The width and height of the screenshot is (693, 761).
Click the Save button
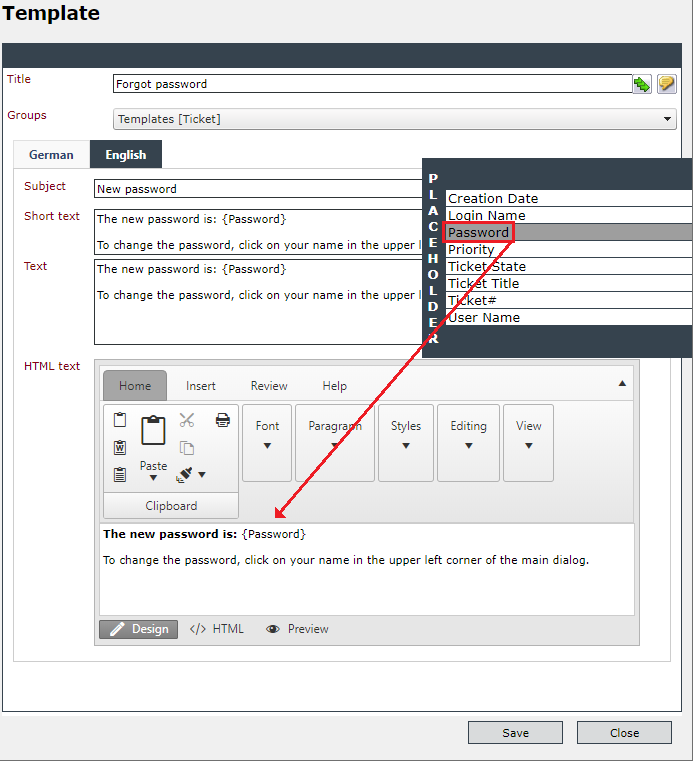point(515,733)
